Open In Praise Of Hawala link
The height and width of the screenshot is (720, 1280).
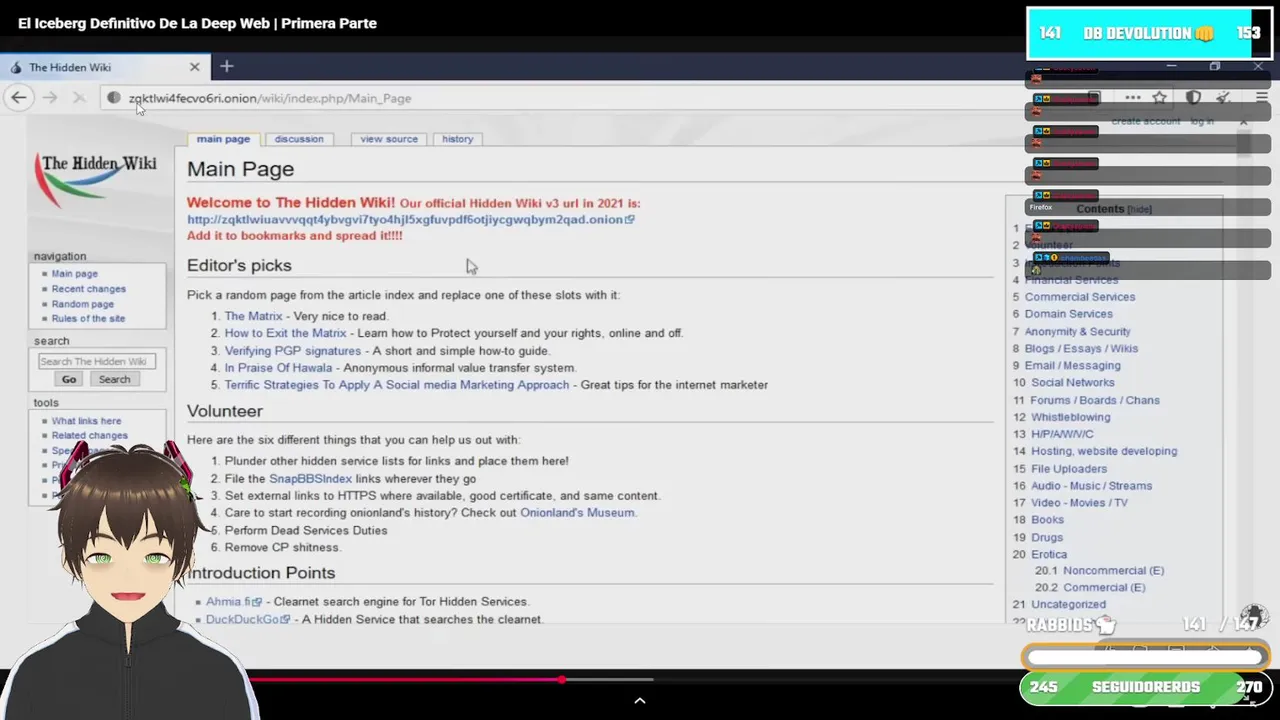coord(278,368)
